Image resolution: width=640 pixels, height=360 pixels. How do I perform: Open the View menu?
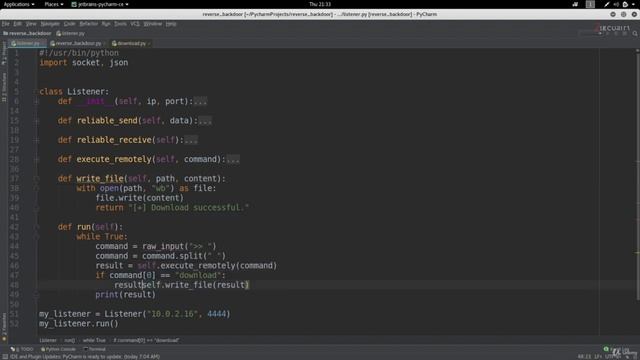[31, 24]
